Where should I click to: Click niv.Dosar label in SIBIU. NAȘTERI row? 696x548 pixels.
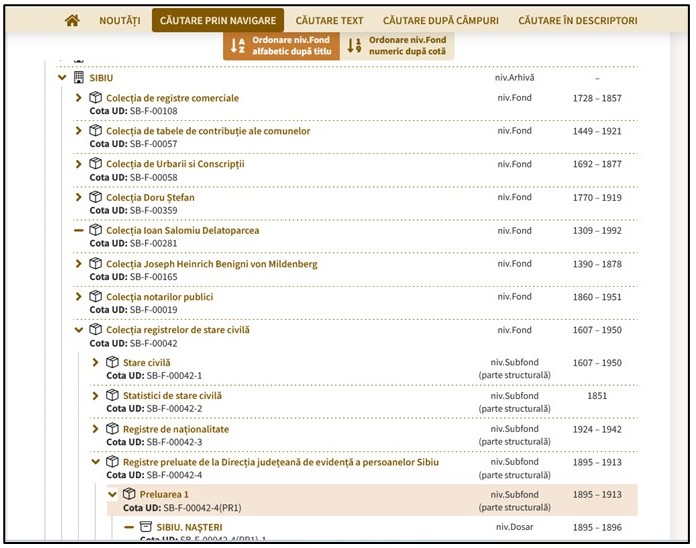coord(514,527)
